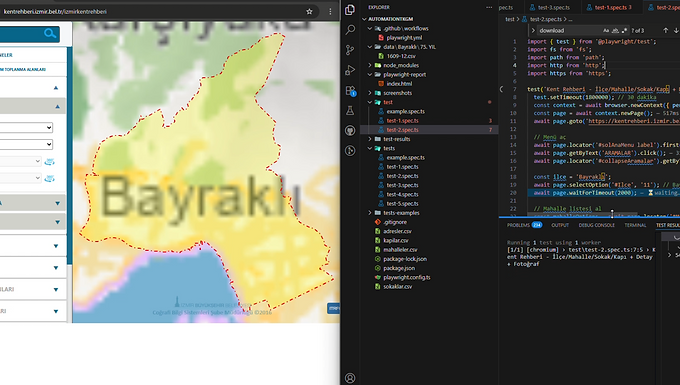Image resolution: width=680 pixels, height=385 pixels.
Task: Open playwright.config.ts file
Action: (406, 277)
